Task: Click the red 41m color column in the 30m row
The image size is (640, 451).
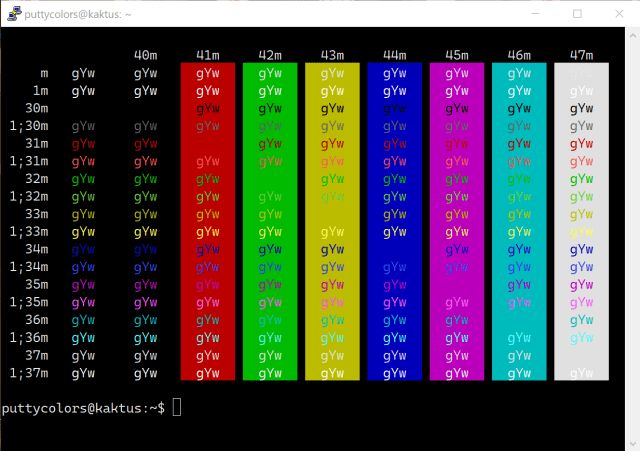Action: pyautogui.click(x=208, y=108)
